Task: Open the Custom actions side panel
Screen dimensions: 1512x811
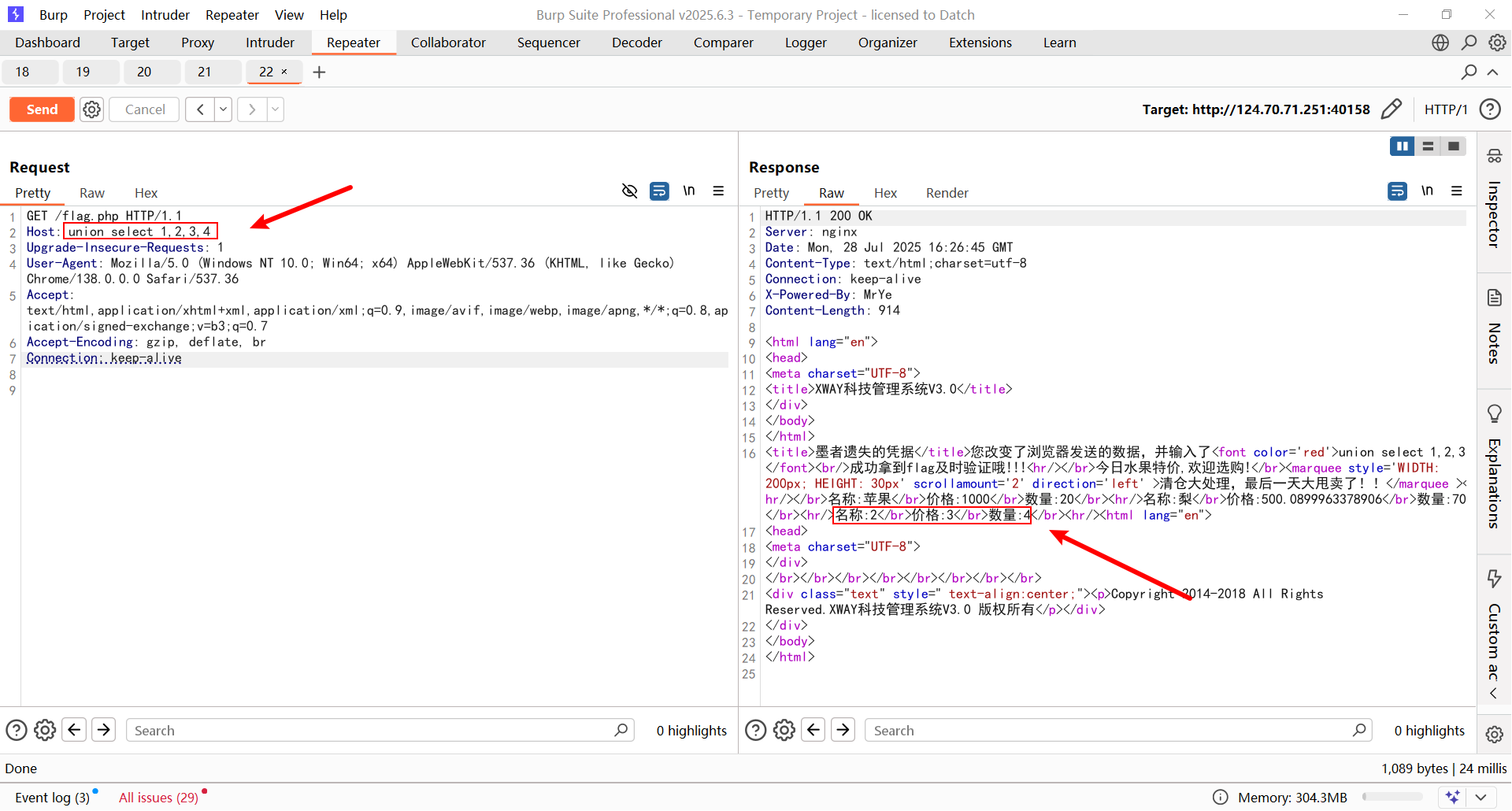Action: [1494, 624]
